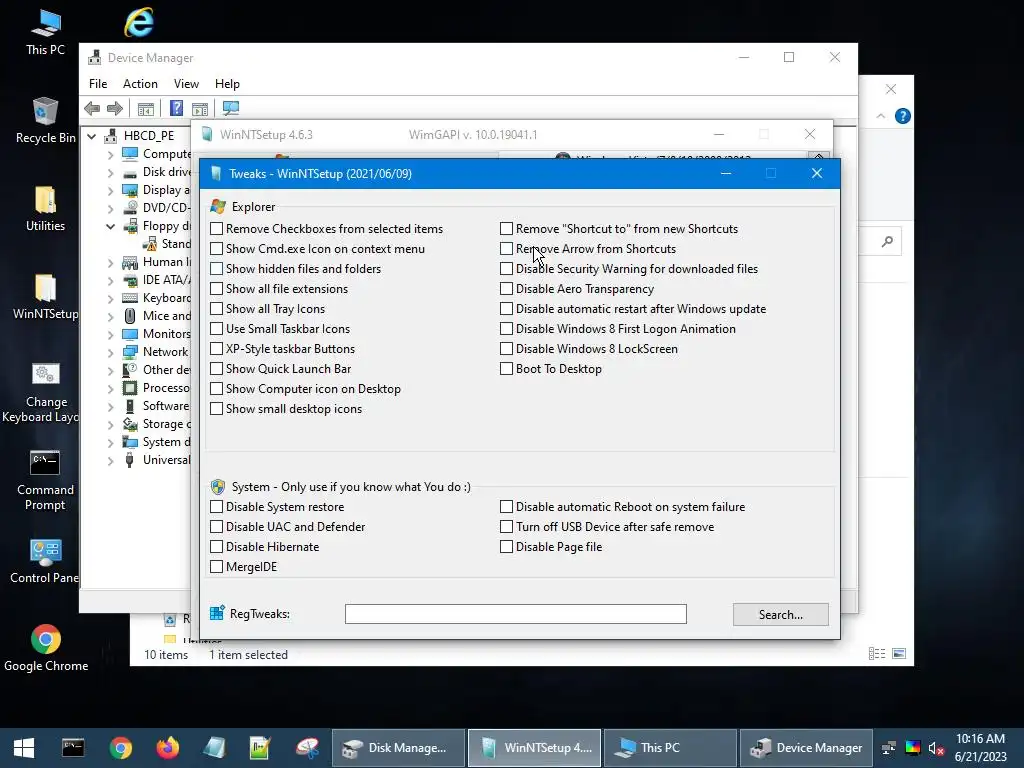Viewport: 1024px width, 768px height.
Task: Open Internet Explorer desktop icon
Action: pos(139,22)
